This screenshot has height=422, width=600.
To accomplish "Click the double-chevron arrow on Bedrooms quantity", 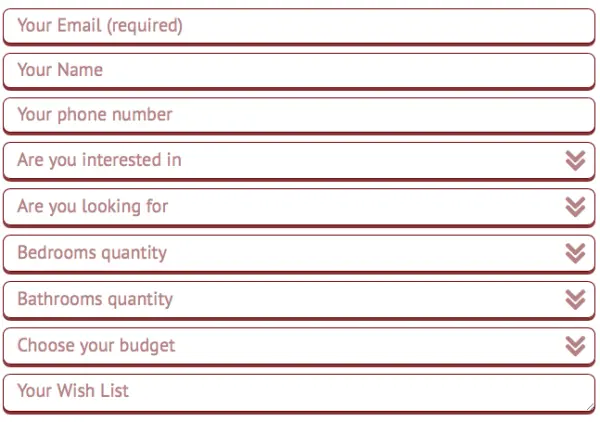I will click(574, 253).
